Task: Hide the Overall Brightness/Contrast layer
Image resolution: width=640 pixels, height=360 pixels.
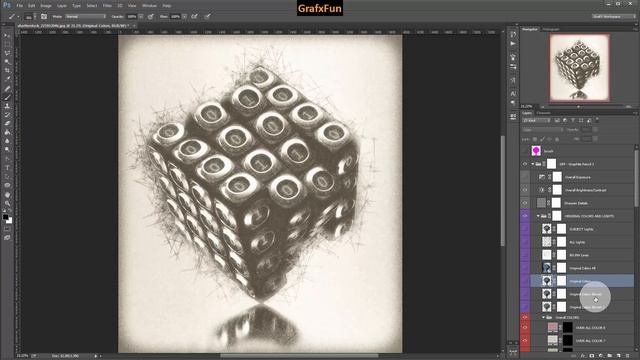Action: click(525, 190)
